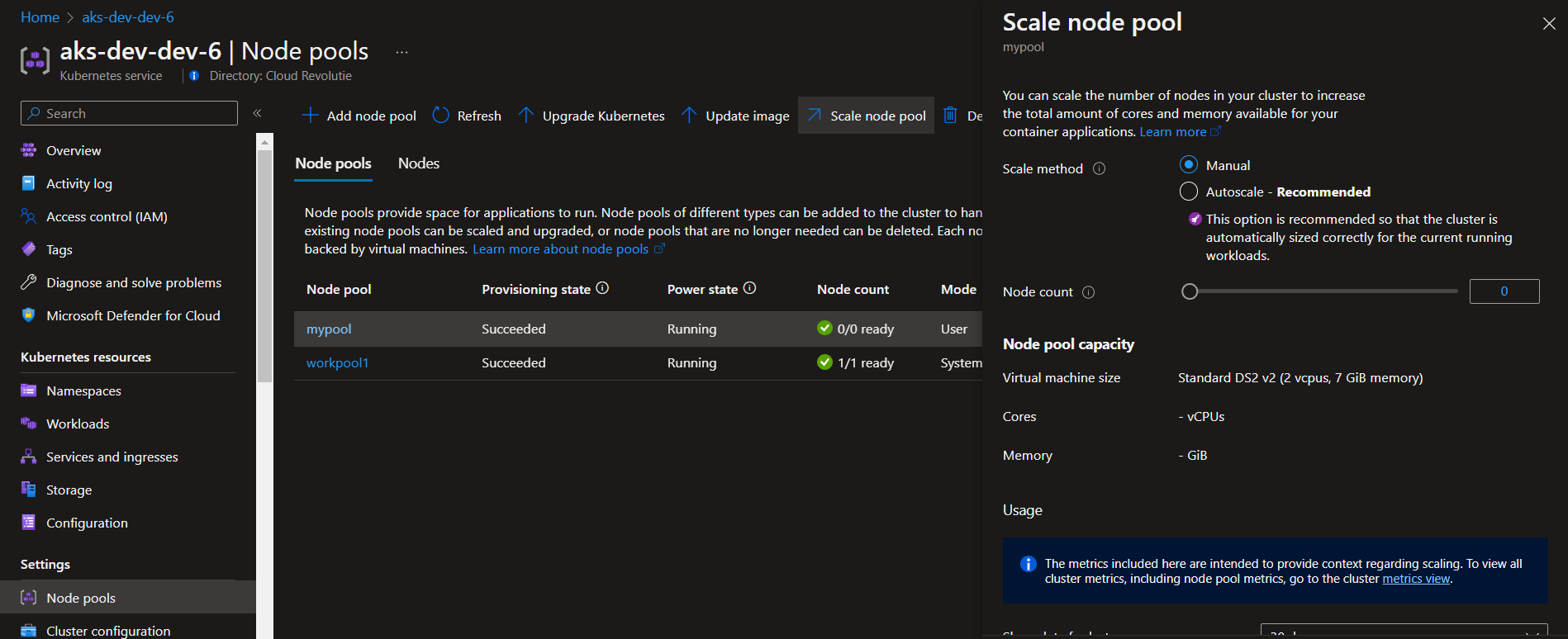1568x639 pixels.
Task: Click Succeeded in the workpool1 row
Action: coord(514,362)
